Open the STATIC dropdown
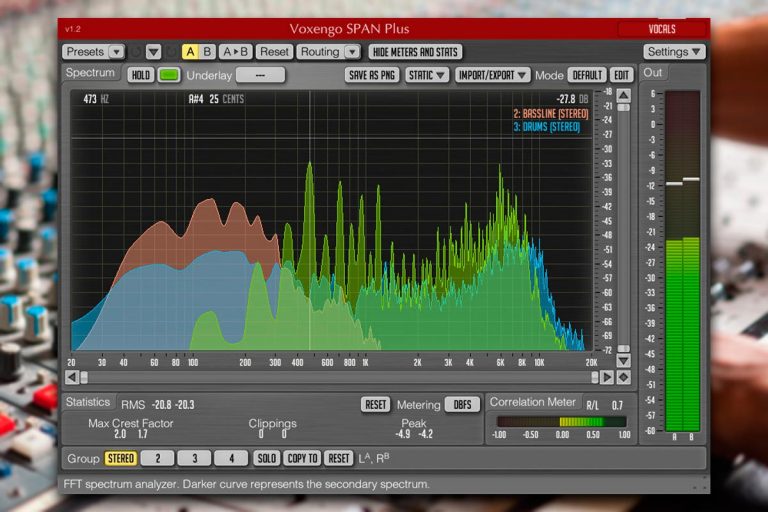 427,75
